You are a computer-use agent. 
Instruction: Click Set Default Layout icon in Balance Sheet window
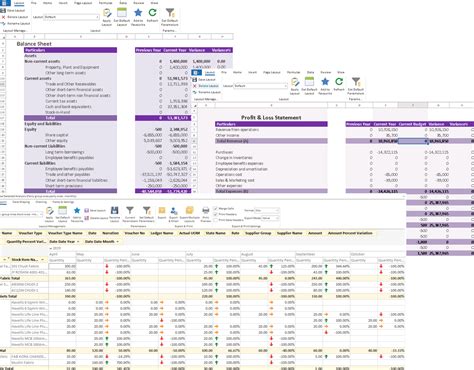click(122, 13)
